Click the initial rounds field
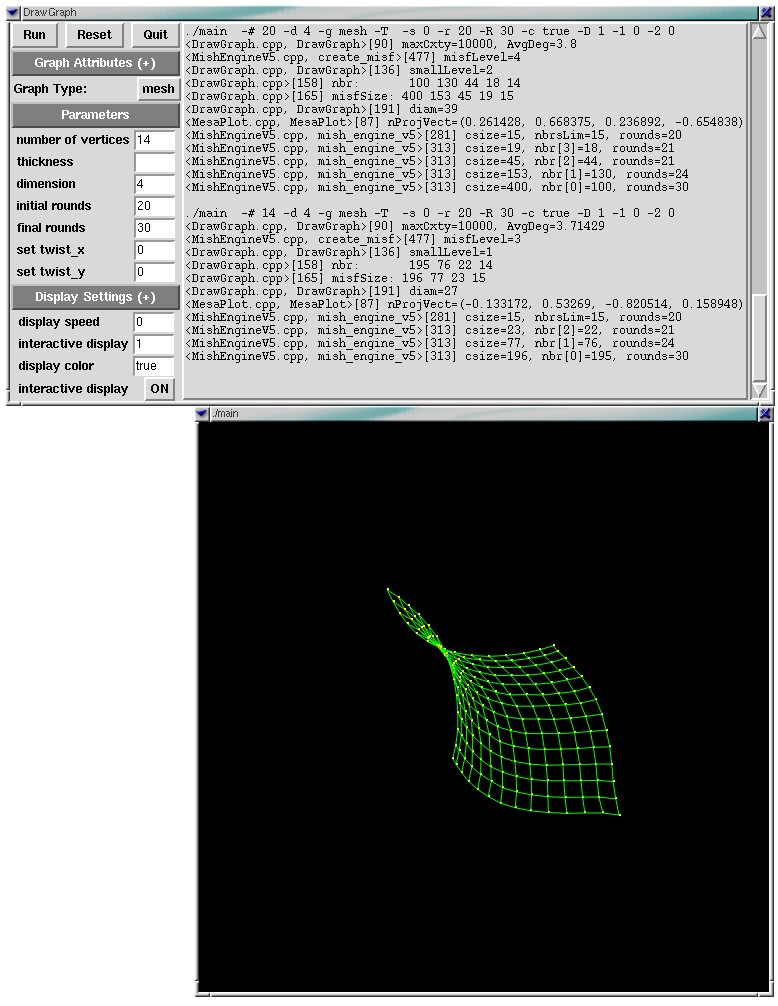This screenshot has width=778, height=1006. click(x=155, y=206)
